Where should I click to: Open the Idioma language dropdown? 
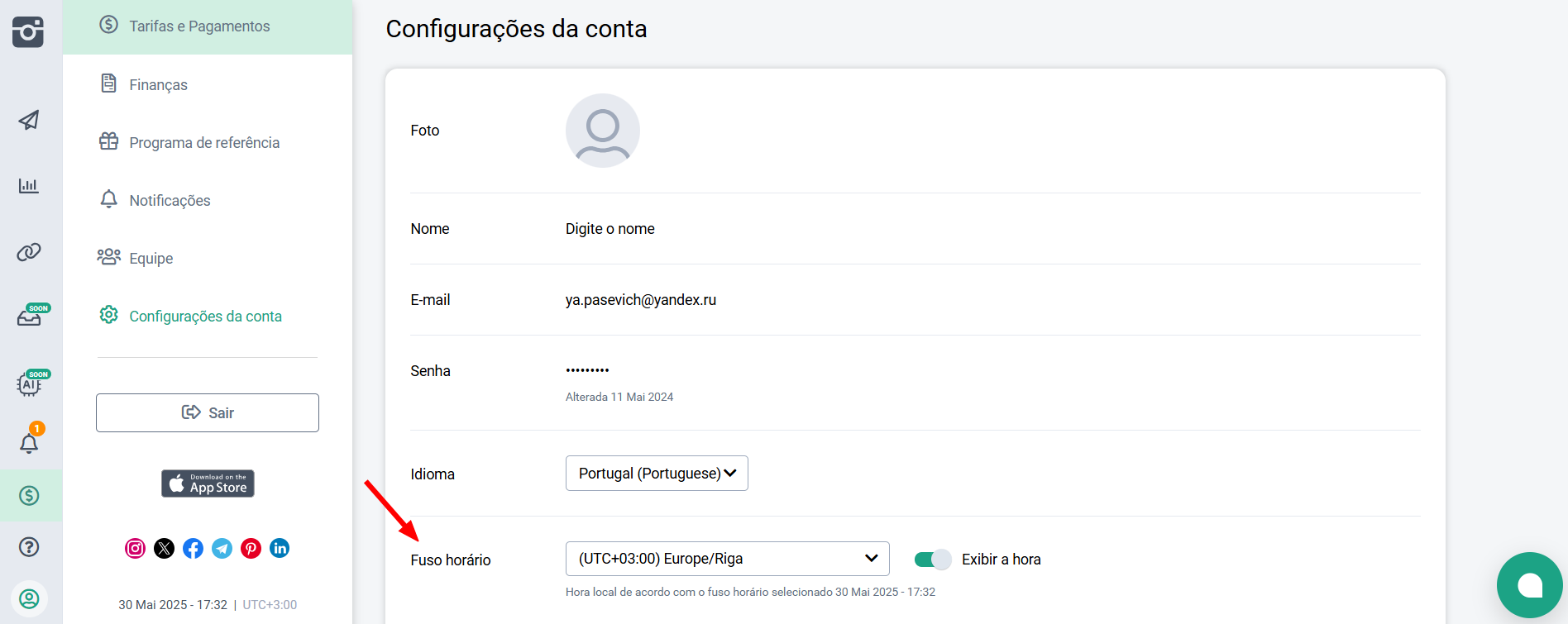(x=657, y=474)
